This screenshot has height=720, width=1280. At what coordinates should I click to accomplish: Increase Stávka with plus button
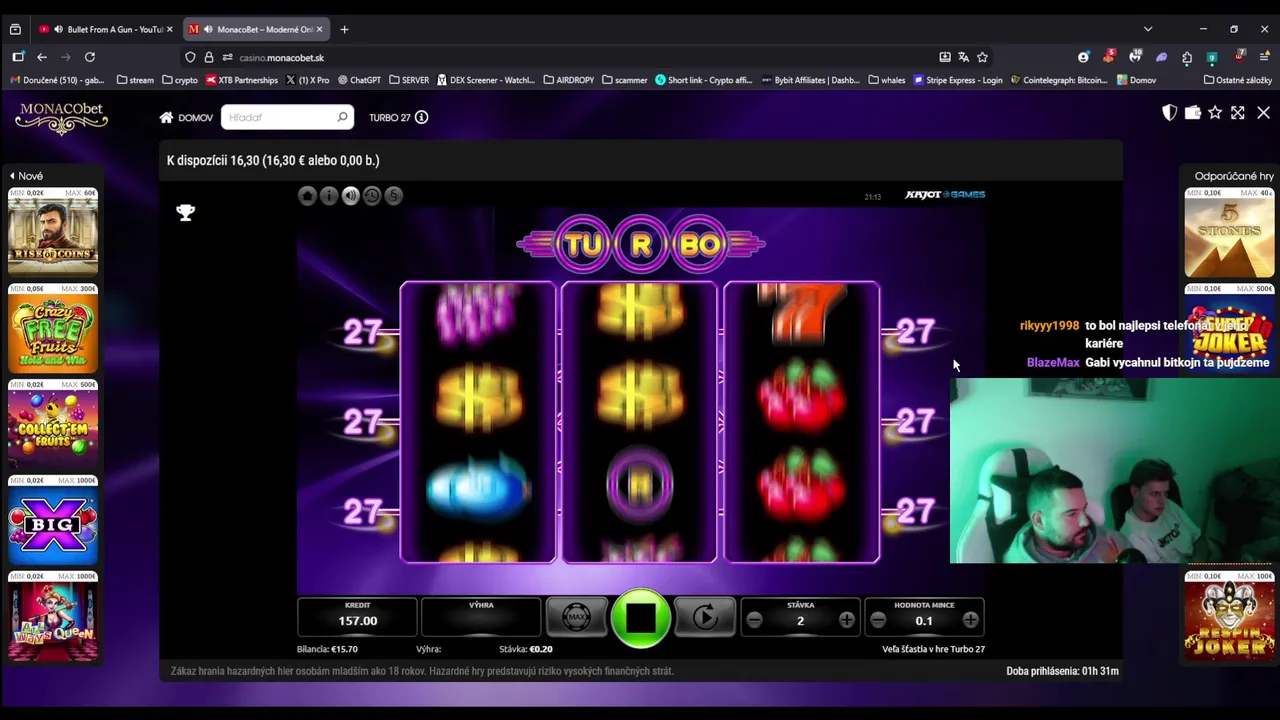point(847,621)
